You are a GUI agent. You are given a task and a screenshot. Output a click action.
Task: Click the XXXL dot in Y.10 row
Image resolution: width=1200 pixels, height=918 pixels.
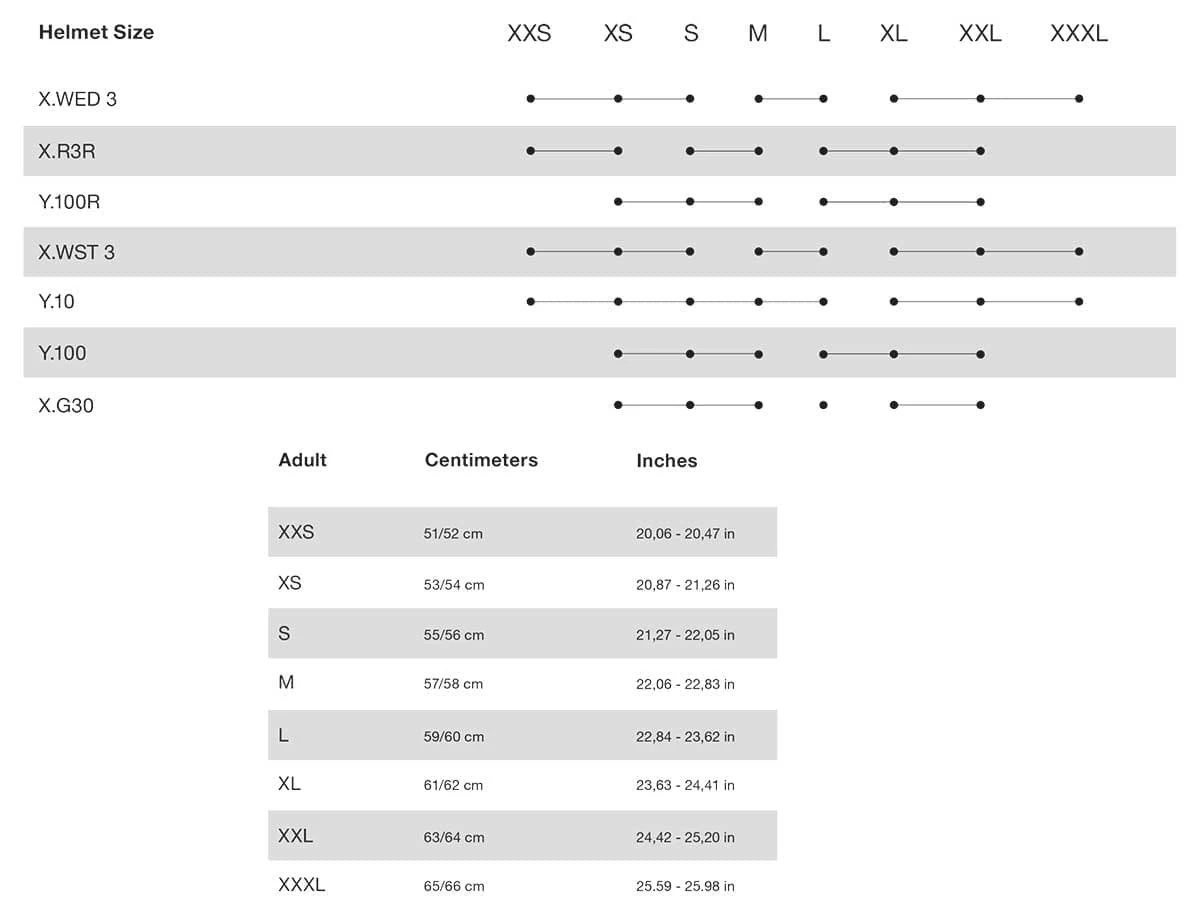[x=1079, y=302]
